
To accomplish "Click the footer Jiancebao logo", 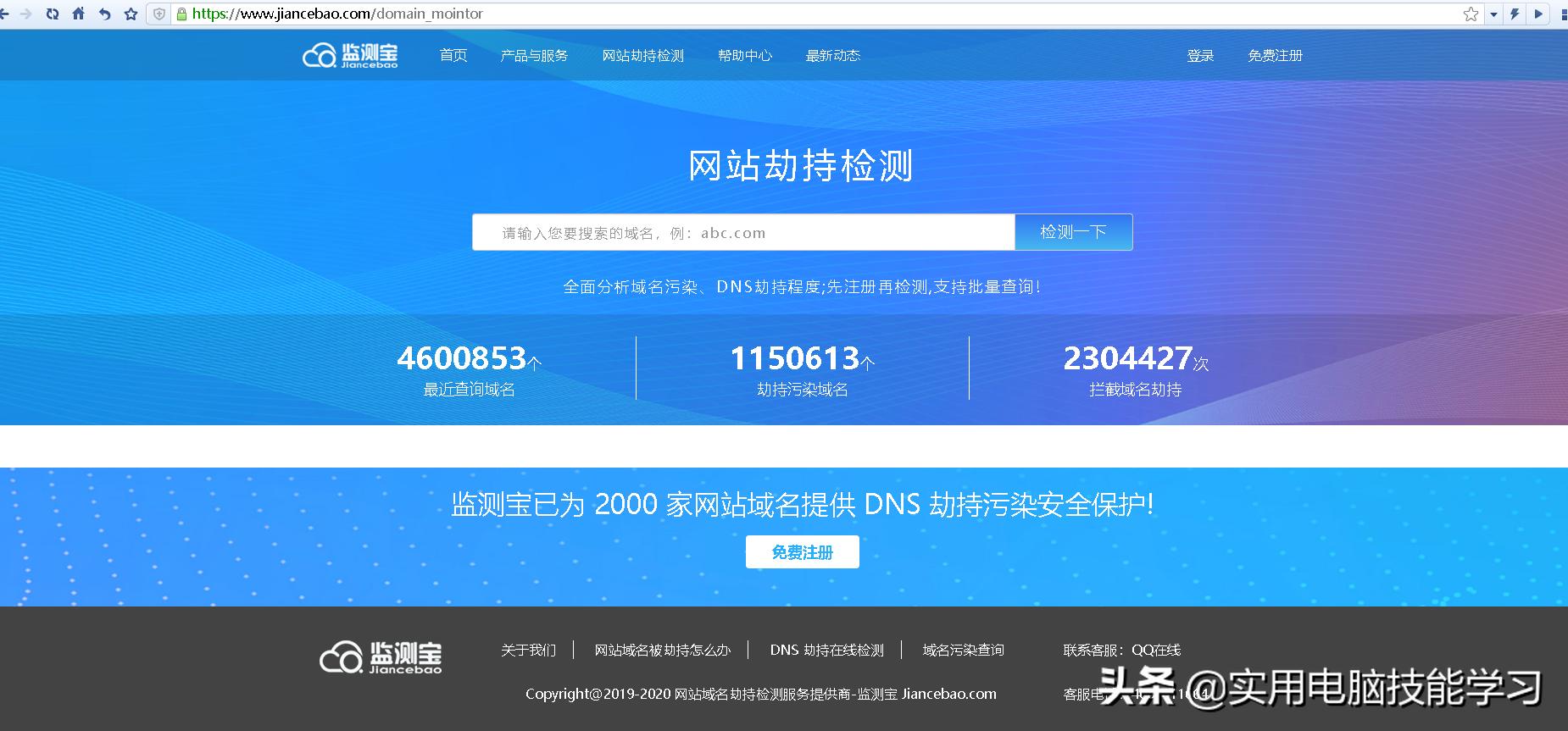I will (x=381, y=657).
